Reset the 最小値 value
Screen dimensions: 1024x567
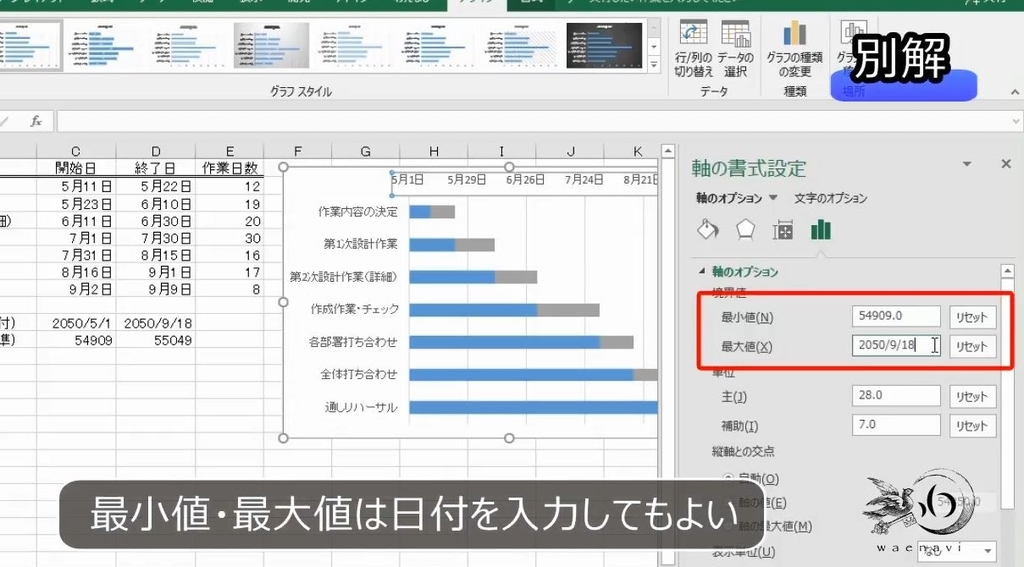point(972,317)
